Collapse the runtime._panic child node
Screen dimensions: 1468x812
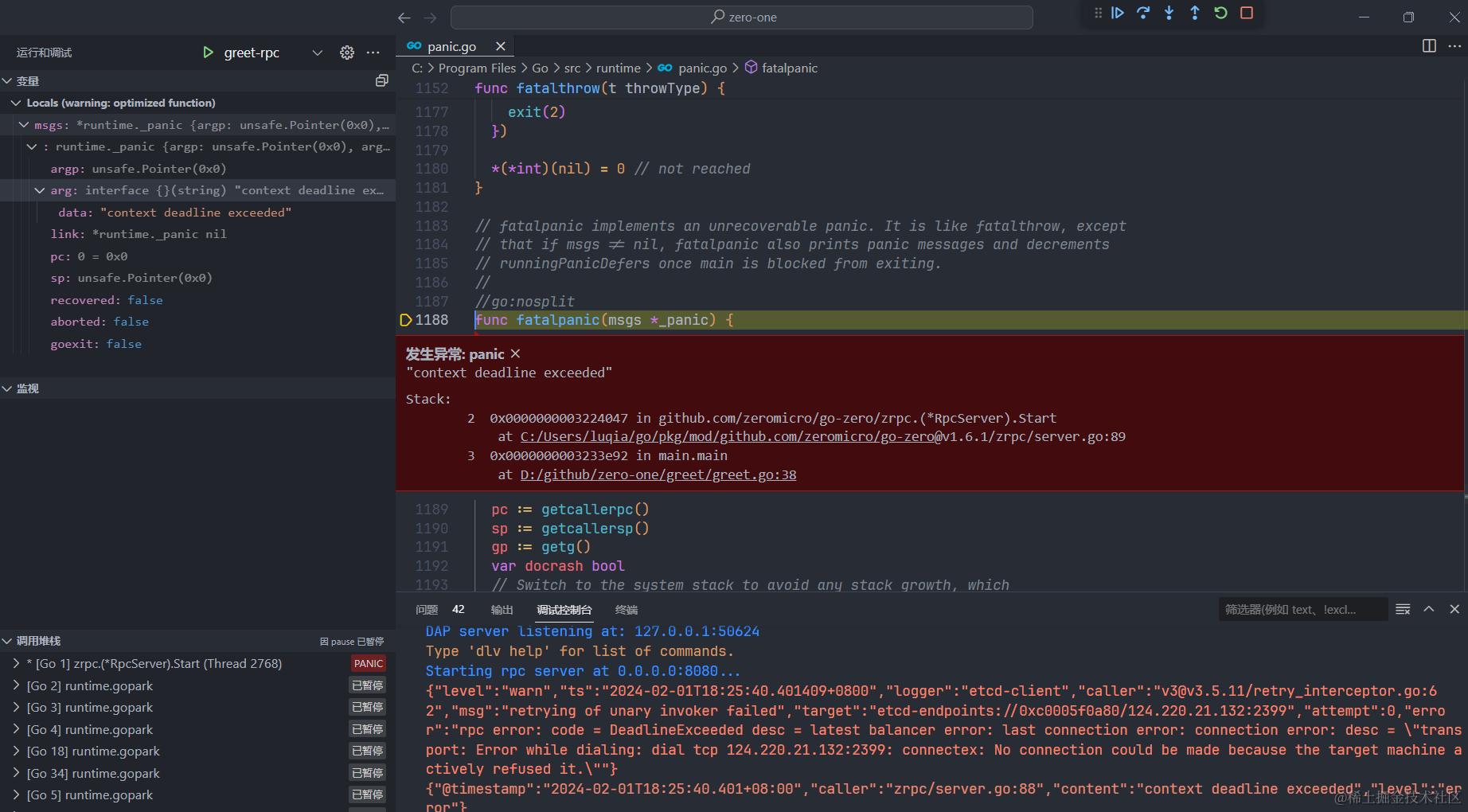32,146
